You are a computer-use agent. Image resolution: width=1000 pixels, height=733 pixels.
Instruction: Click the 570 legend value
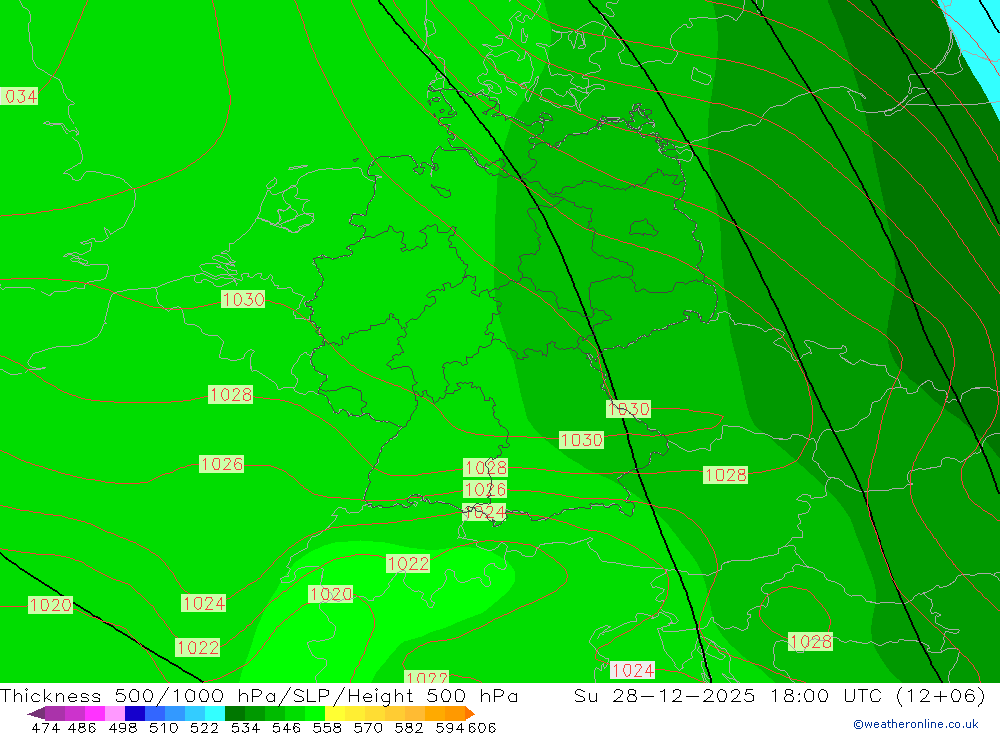click(367, 727)
